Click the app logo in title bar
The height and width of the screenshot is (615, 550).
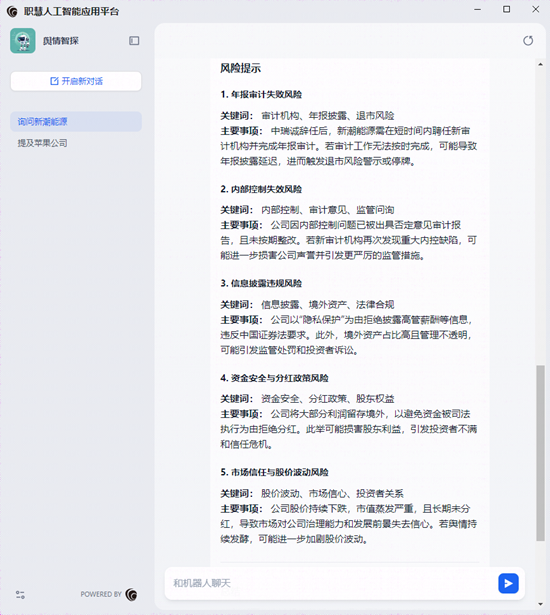(12, 12)
